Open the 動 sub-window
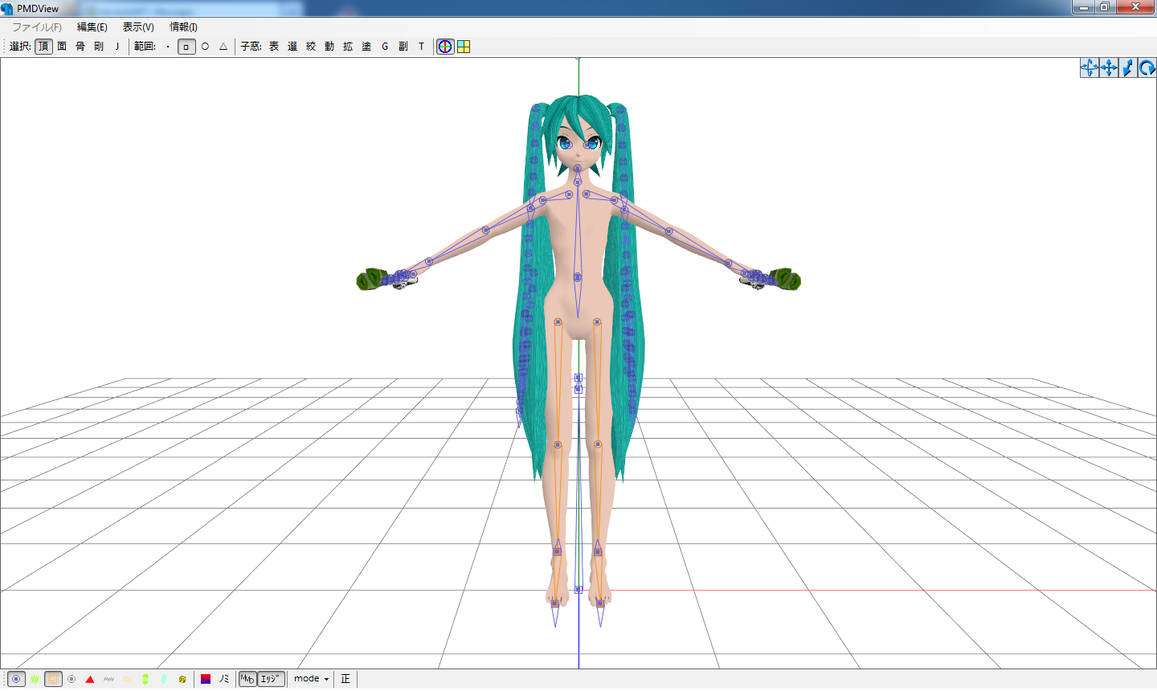This screenshot has height=691, width=1157. [329, 47]
